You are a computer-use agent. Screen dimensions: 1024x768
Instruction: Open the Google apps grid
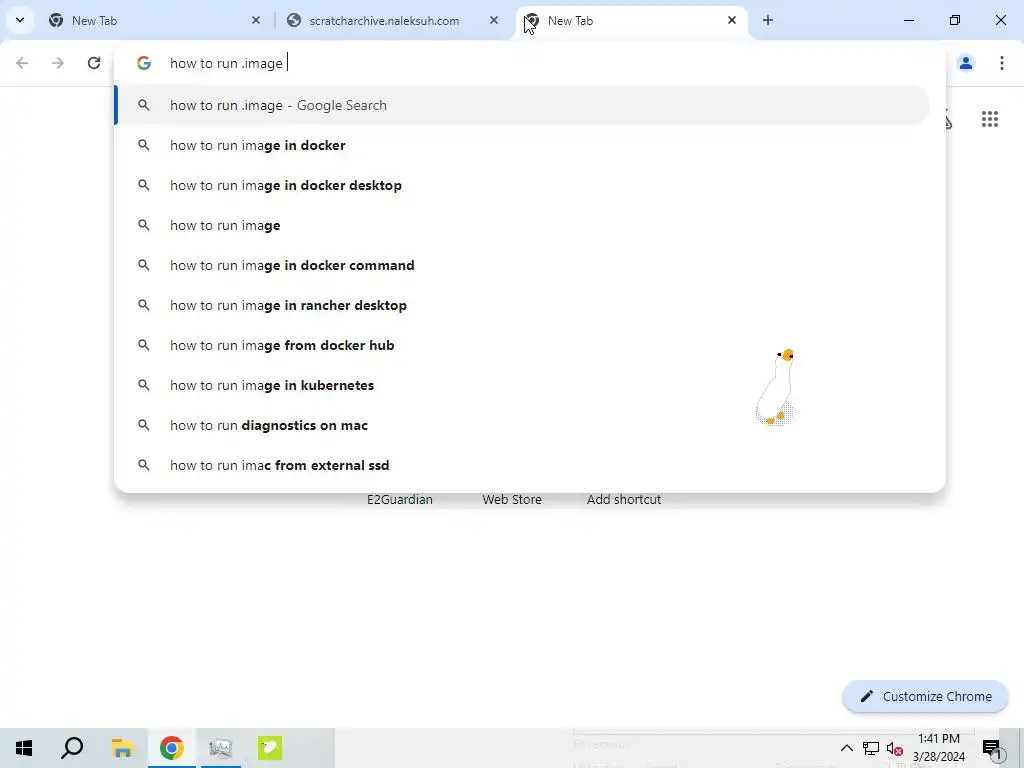(990, 119)
